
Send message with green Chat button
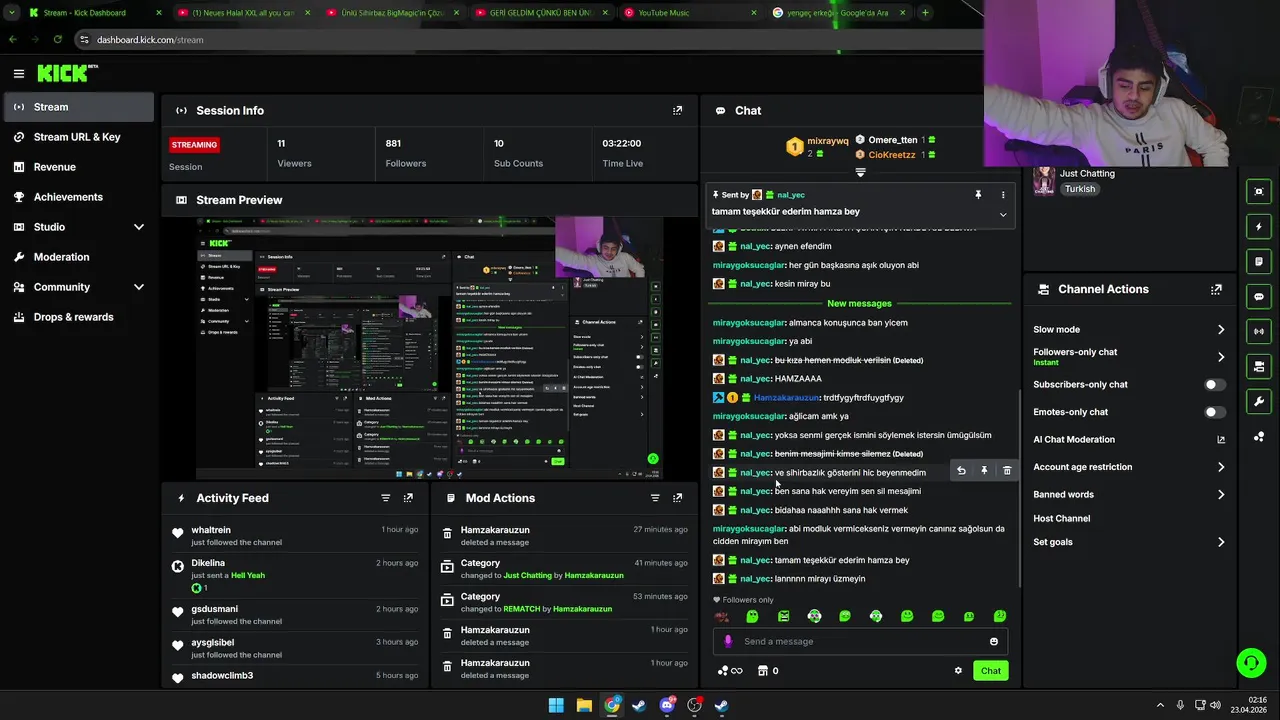(990, 671)
